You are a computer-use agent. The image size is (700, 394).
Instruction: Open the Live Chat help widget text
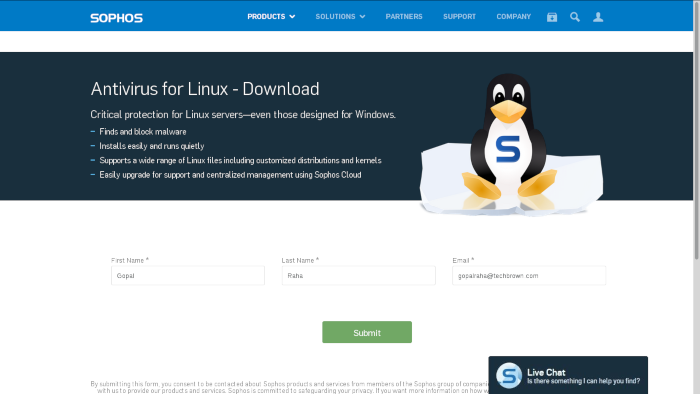click(x=583, y=376)
